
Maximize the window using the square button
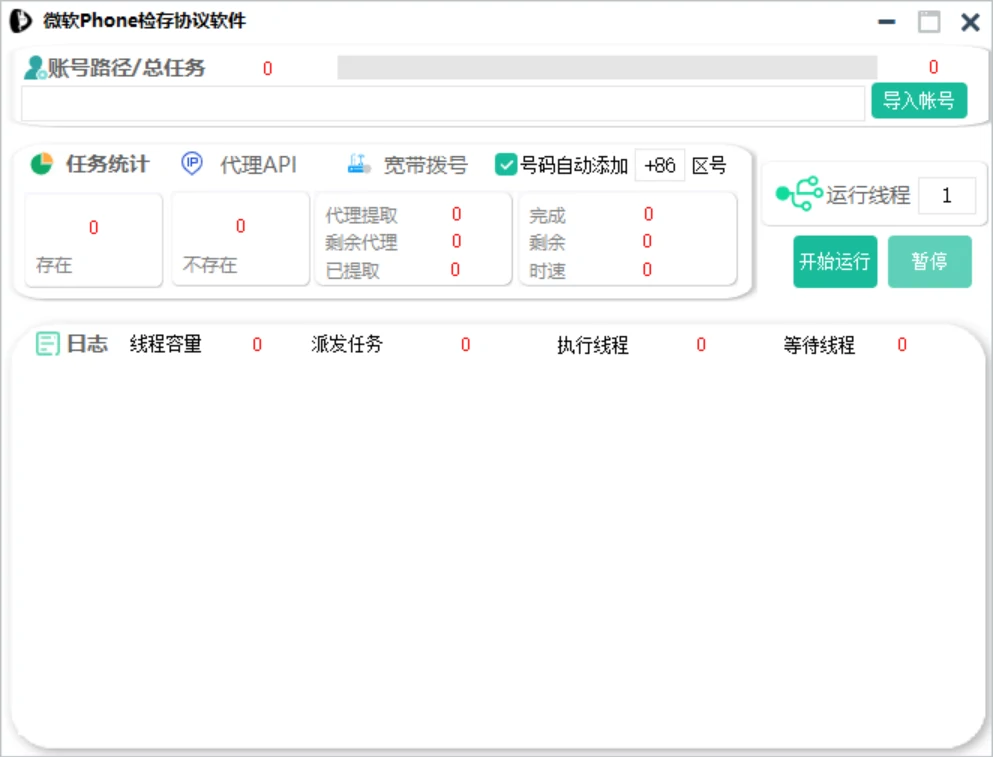(x=929, y=22)
